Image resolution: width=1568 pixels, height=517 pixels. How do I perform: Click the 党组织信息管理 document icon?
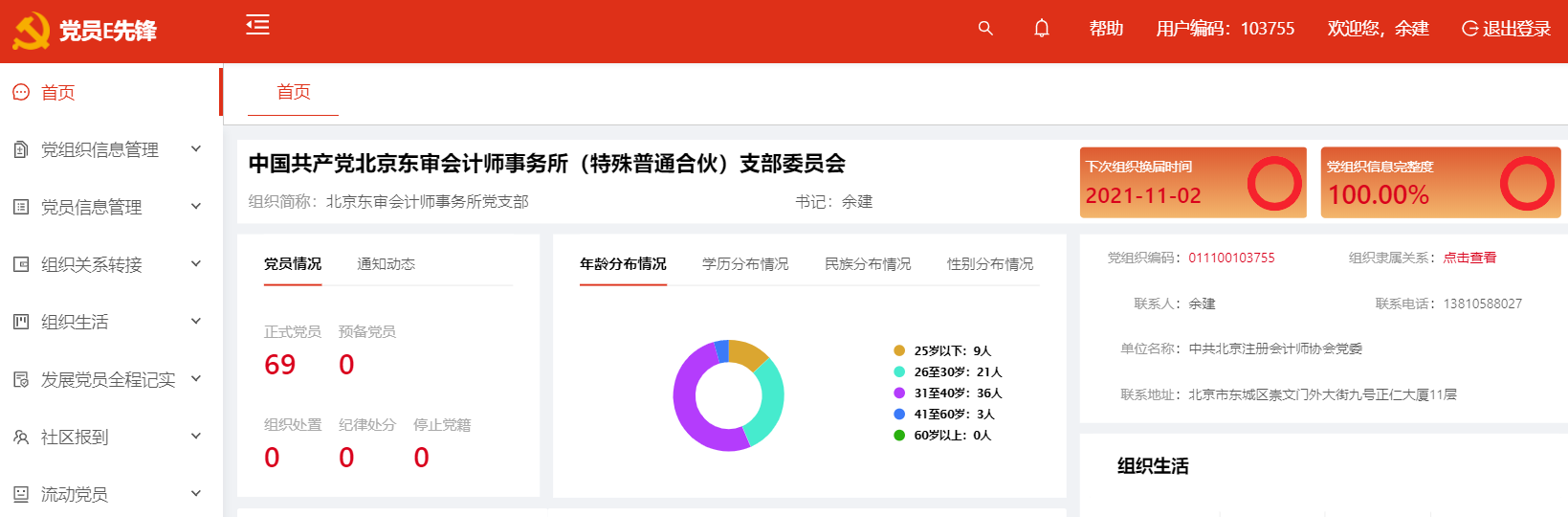[21, 149]
